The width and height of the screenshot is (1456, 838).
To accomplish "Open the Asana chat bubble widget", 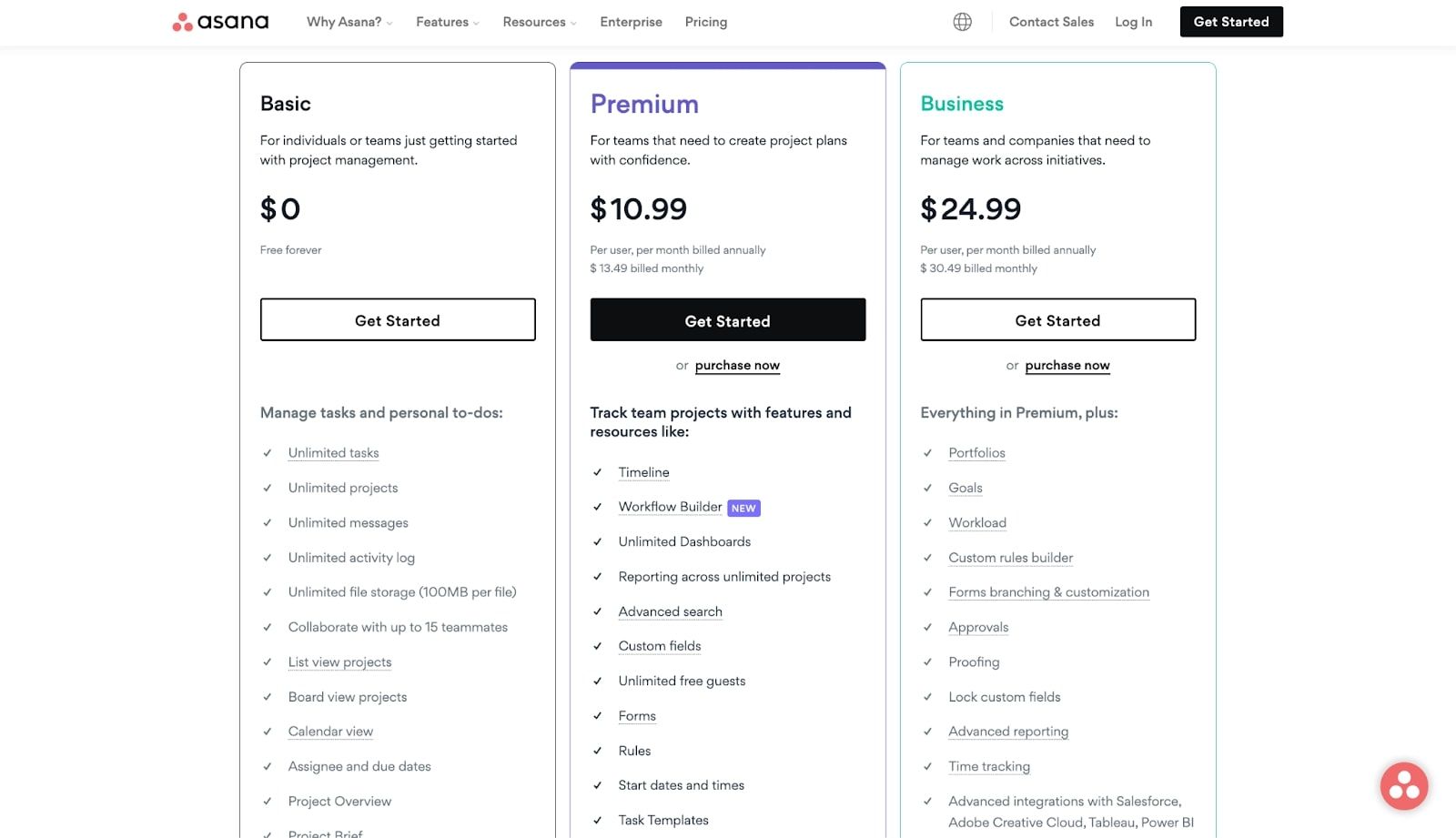I will 1403,786.
